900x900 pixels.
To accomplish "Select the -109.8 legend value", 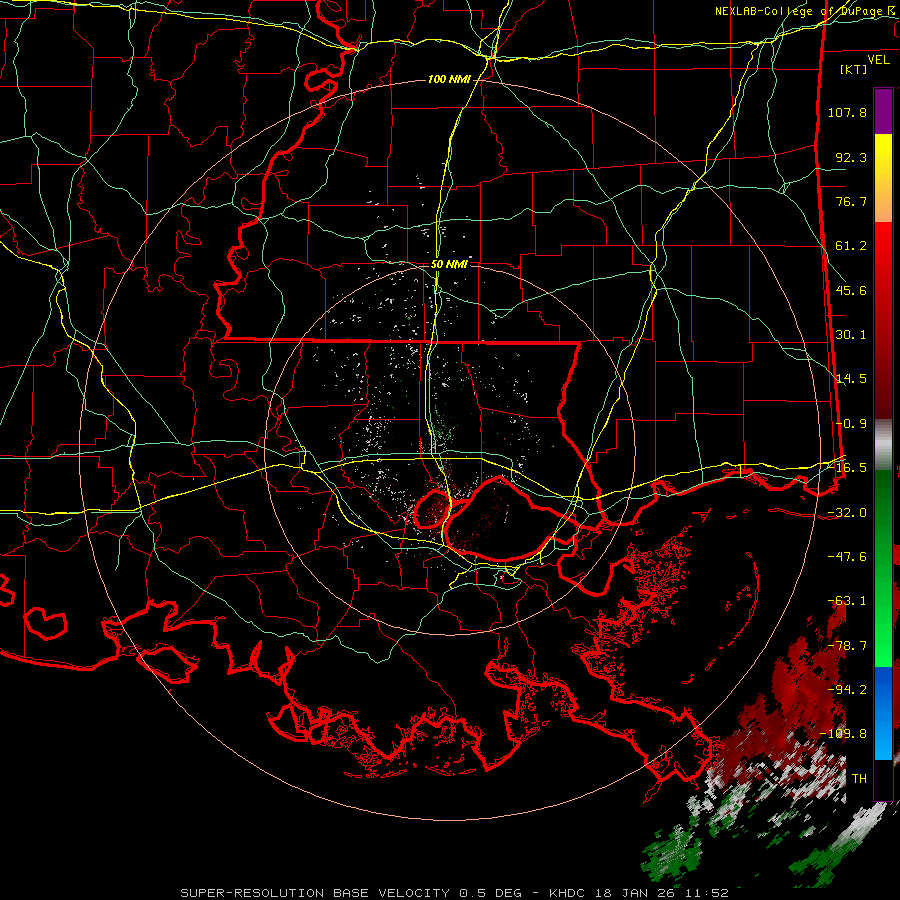I will tap(843, 734).
